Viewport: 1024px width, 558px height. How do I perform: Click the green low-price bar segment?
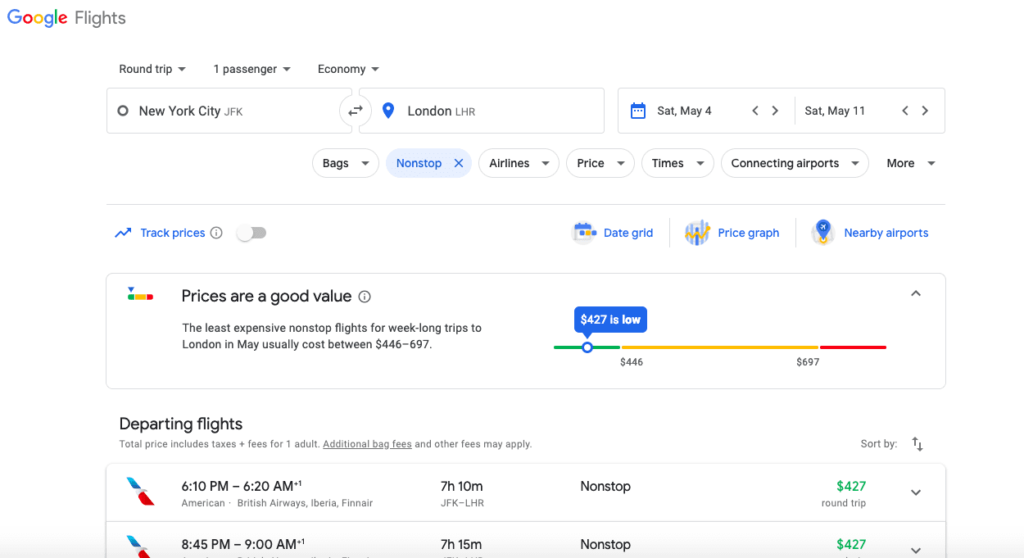[x=586, y=348]
